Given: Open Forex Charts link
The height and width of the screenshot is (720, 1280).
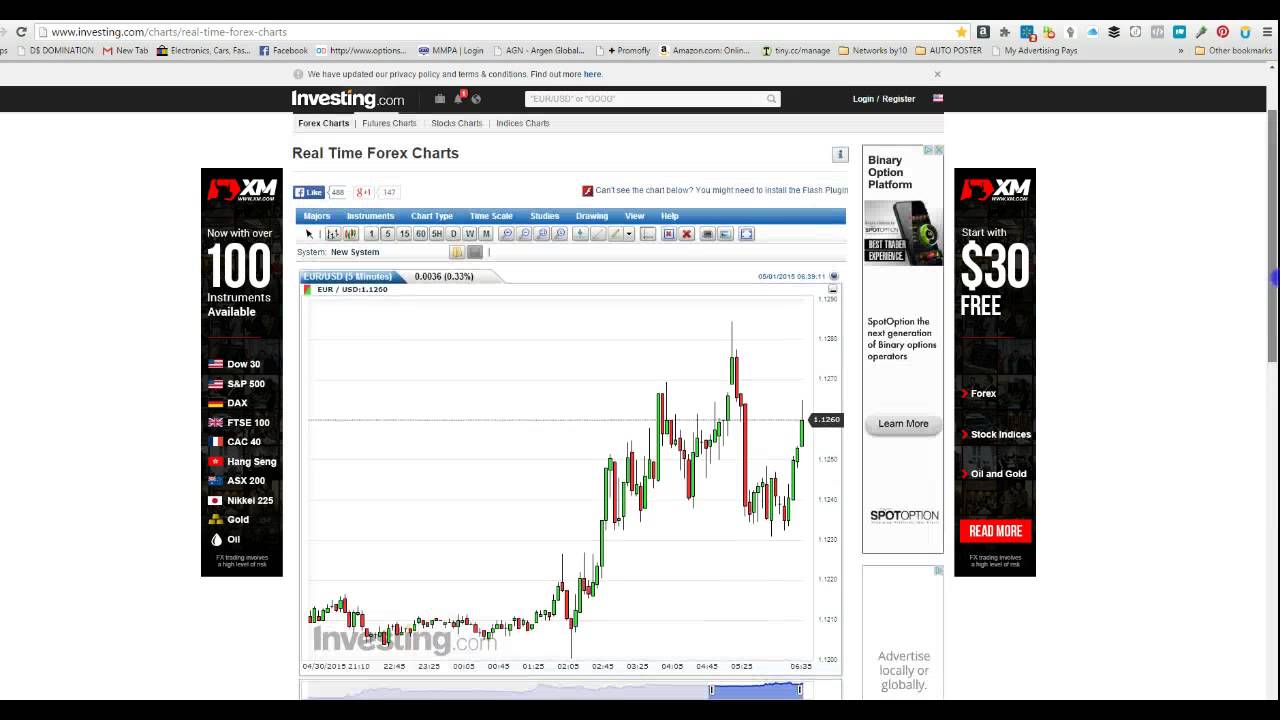Looking at the screenshot, I should [x=324, y=123].
